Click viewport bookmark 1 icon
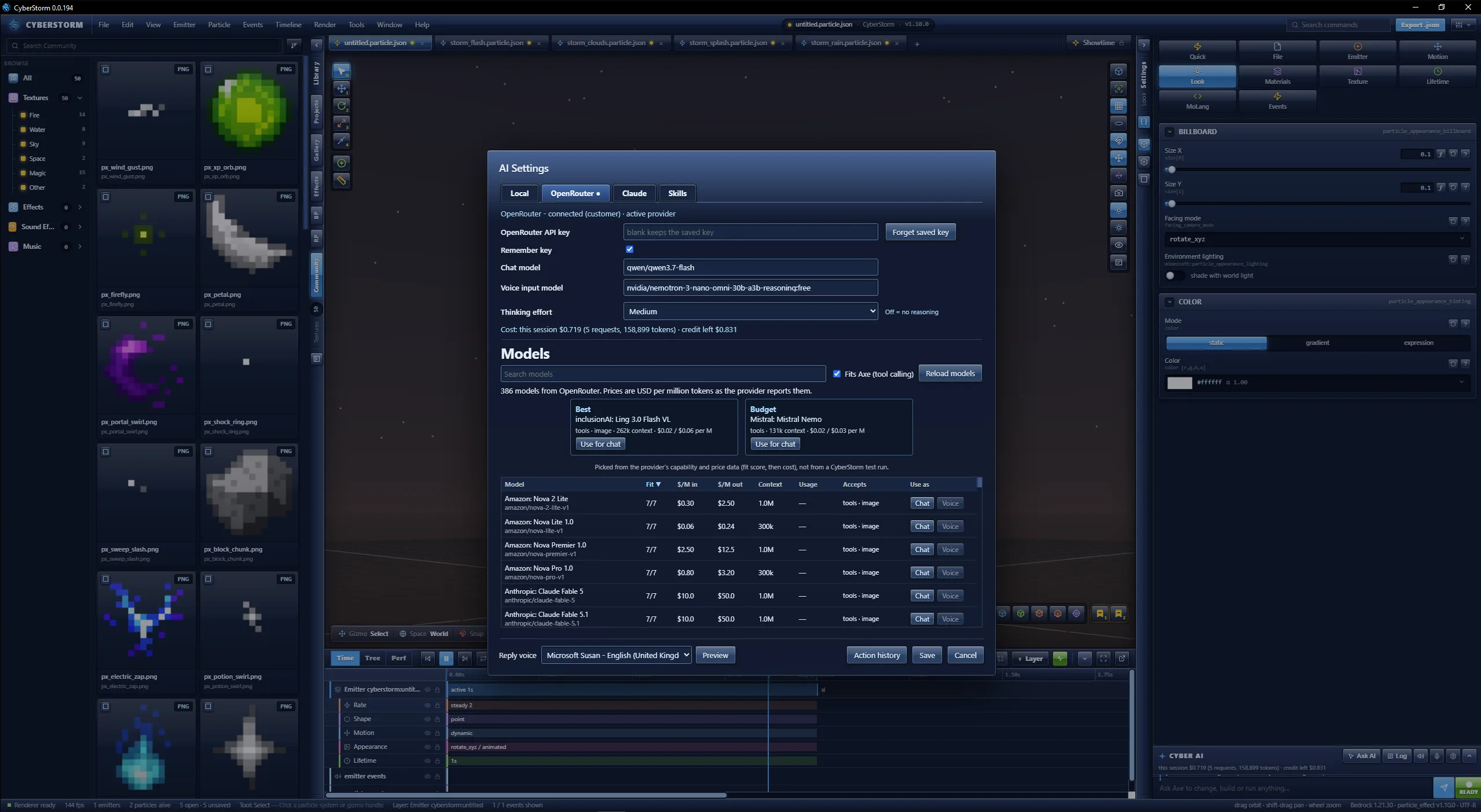Screen dimensions: 1481x812 pyautogui.click(x=1100, y=613)
